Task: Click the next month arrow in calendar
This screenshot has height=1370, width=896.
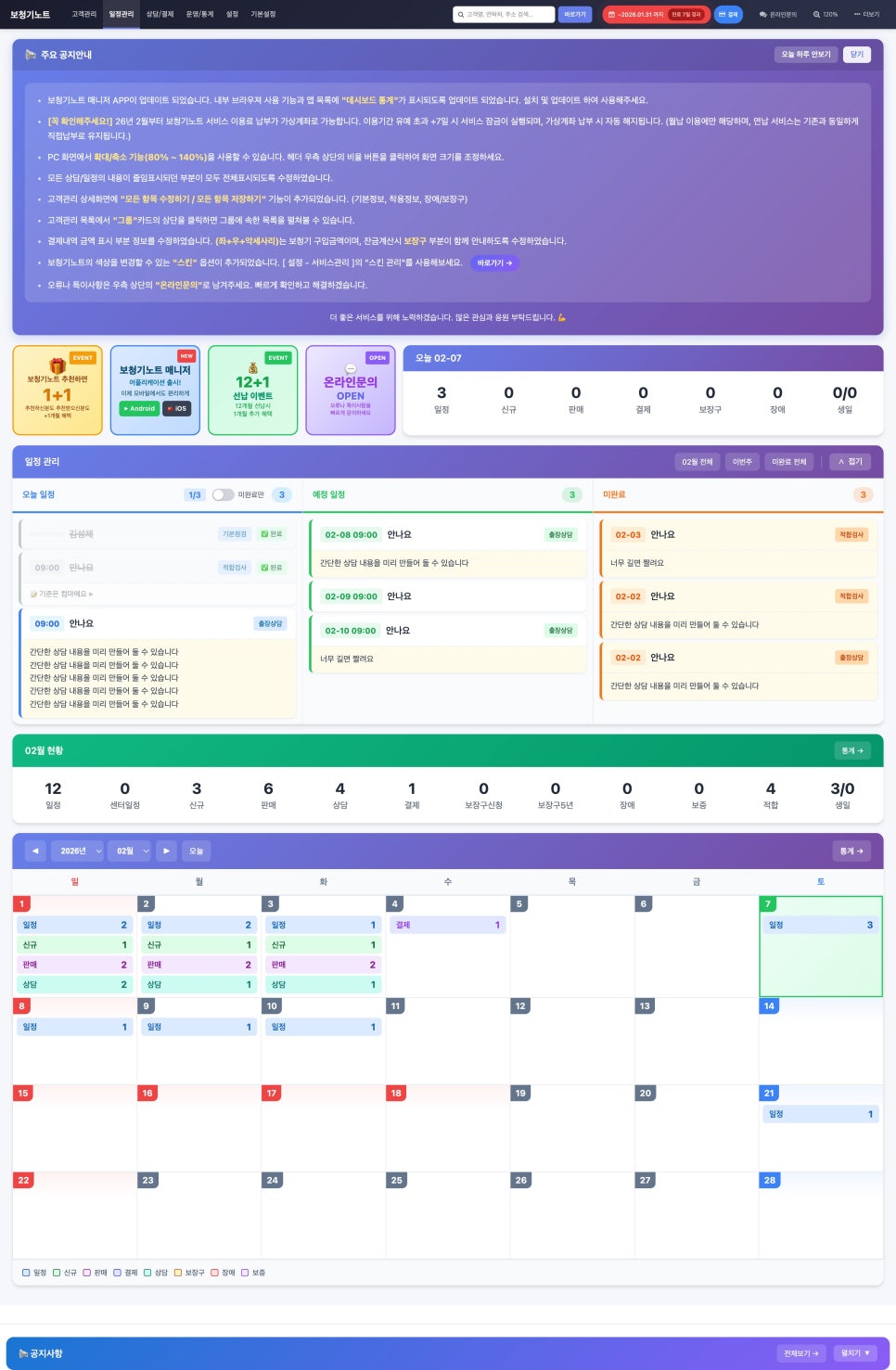Action: coord(166,851)
